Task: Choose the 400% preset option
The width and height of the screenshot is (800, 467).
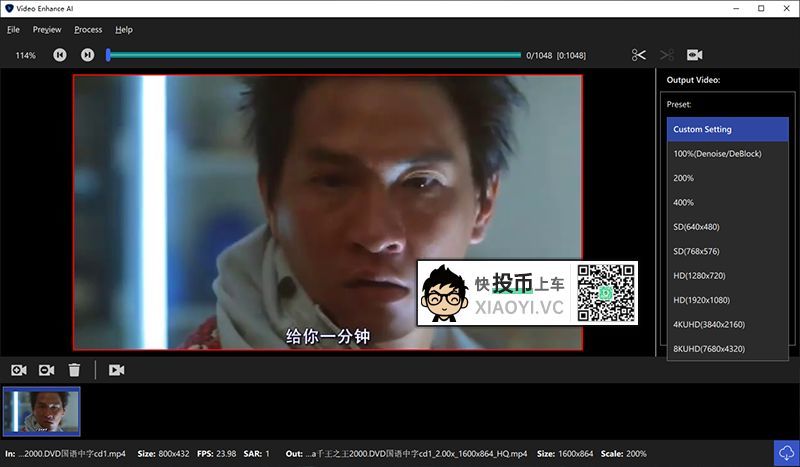Action: pos(728,203)
